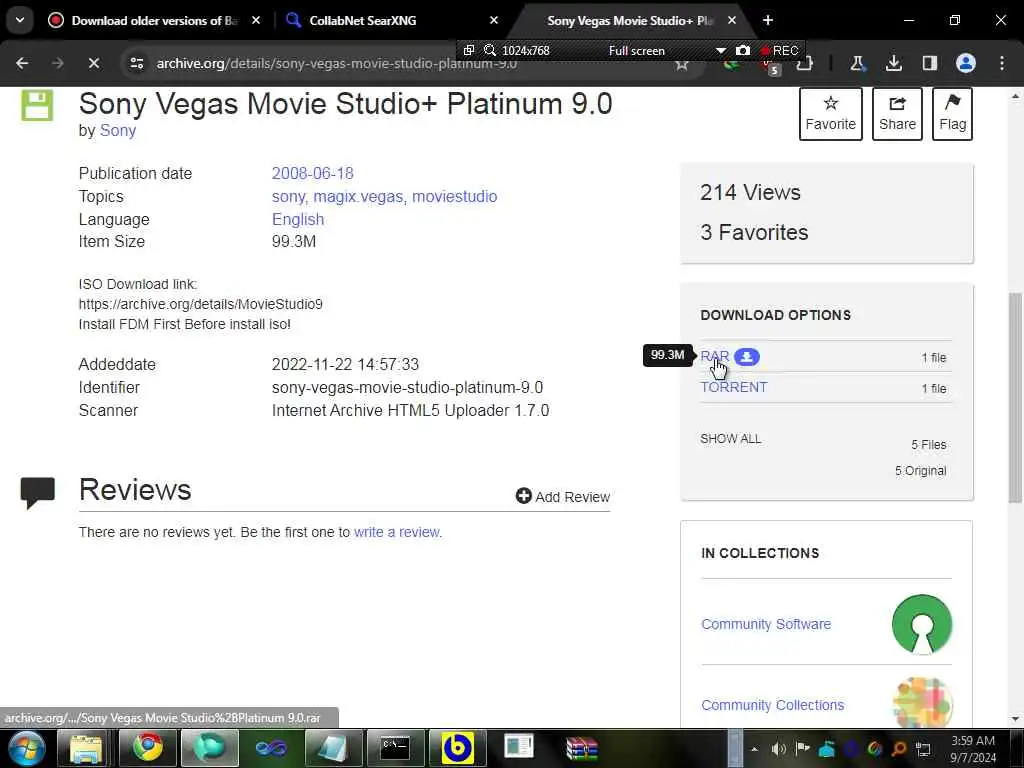The width and height of the screenshot is (1024, 768).
Task: Open the command prompt taskbar icon
Action: coord(395,748)
